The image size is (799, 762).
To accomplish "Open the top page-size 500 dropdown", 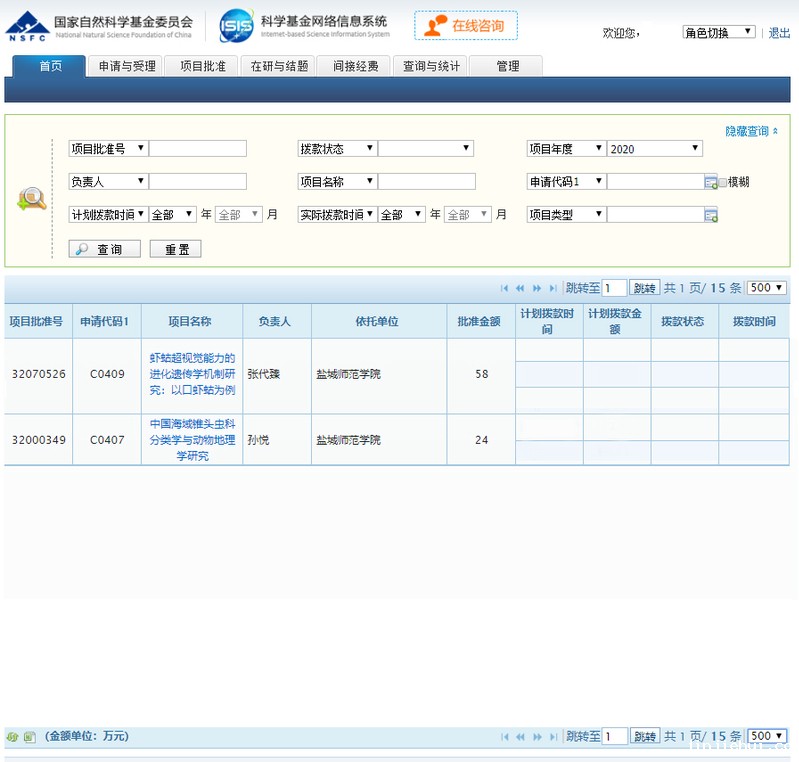I will point(767,288).
